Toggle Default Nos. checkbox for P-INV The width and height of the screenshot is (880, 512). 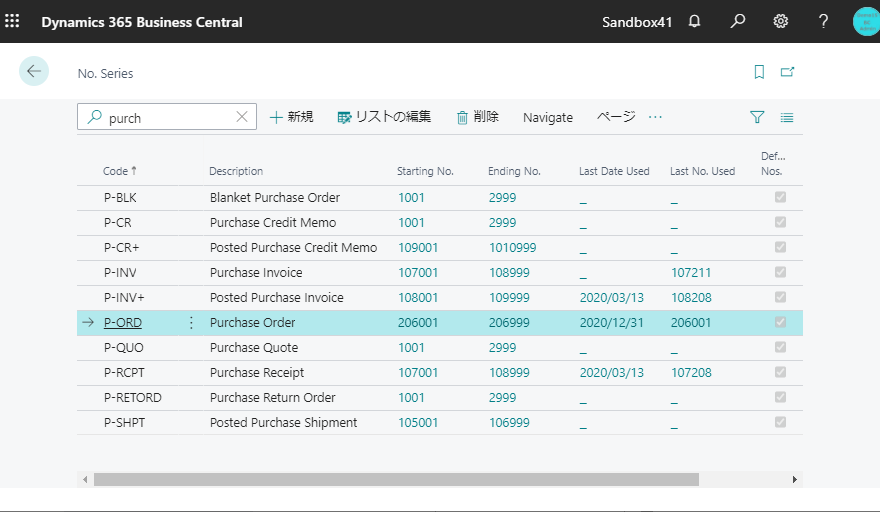tap(780, 272)
